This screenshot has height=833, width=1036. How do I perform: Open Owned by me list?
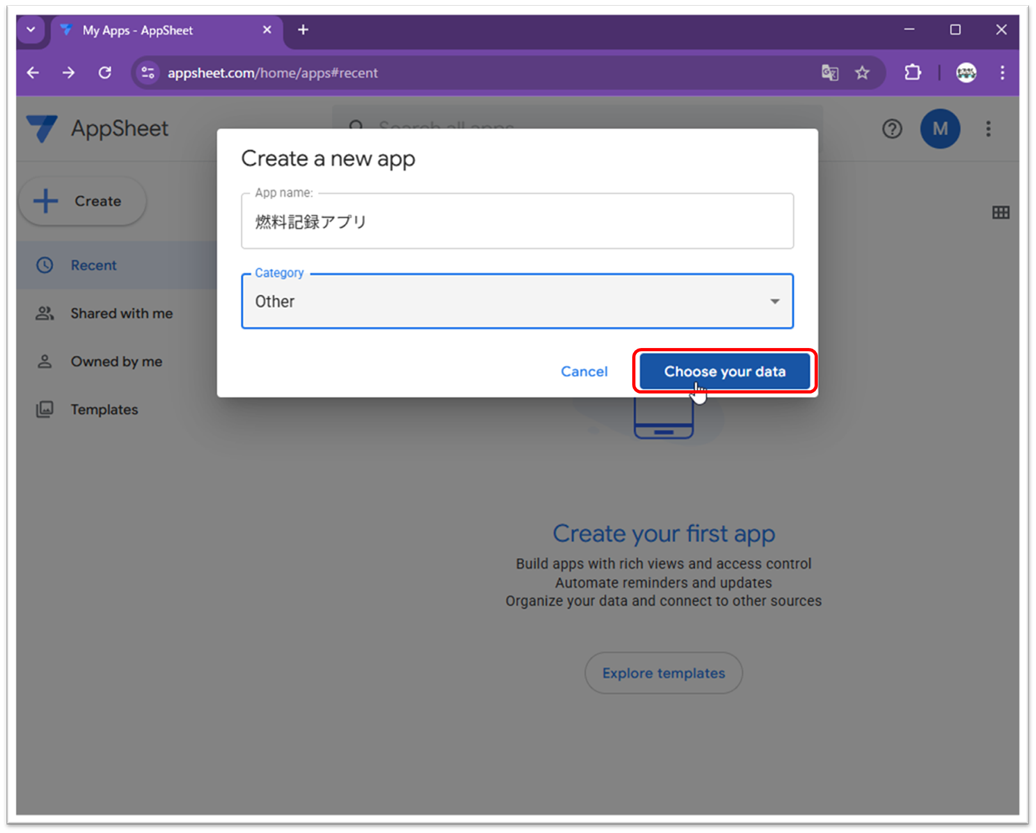tap(116, 361)
